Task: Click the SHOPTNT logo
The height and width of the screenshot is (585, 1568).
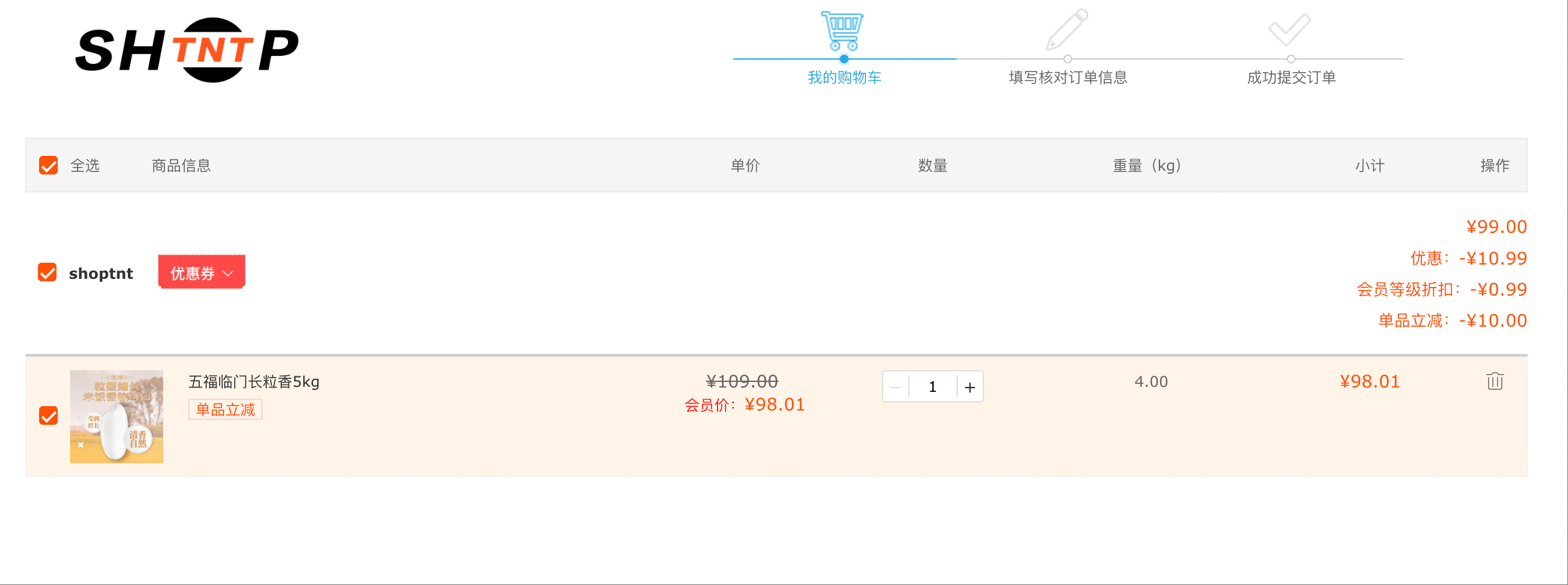Action: [x=187, y=50]
